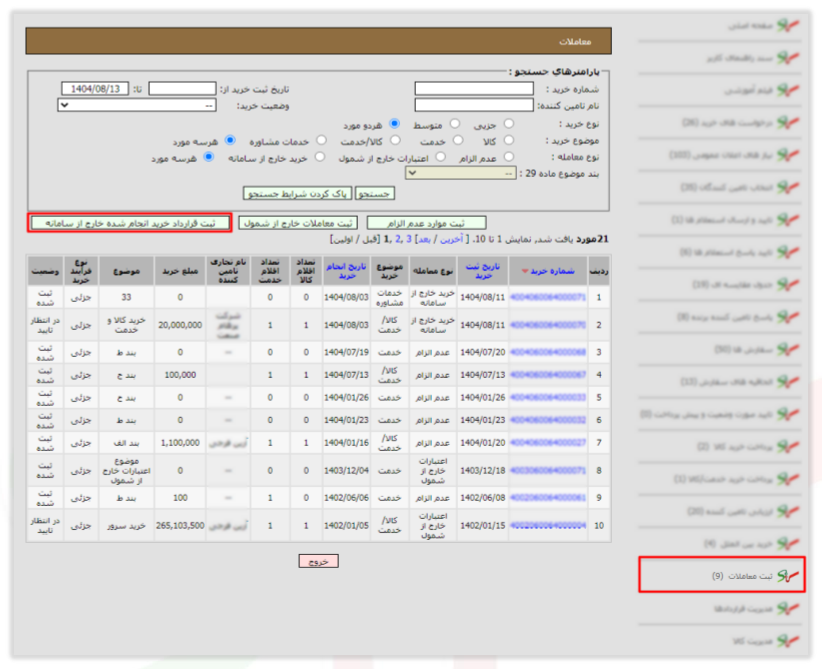Screen dimensions: 822x669
Task: Click the logo icon beside ثبت معاملات (9)
Action: [x=788, y=576]
